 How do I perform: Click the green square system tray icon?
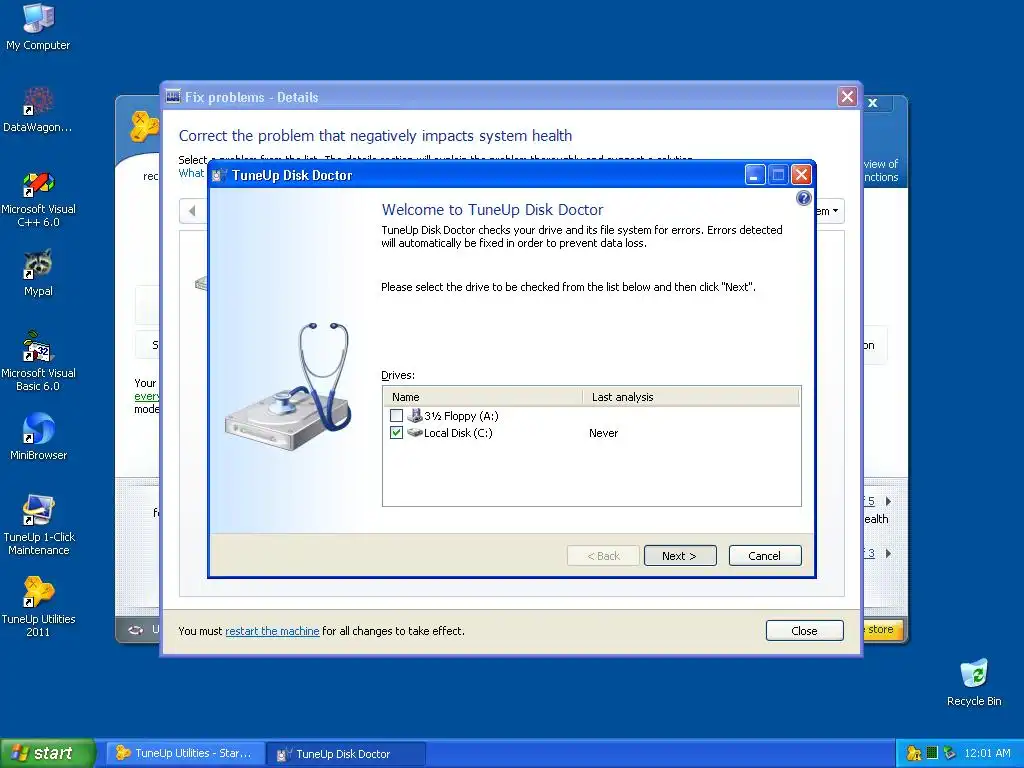pos(932,753)
